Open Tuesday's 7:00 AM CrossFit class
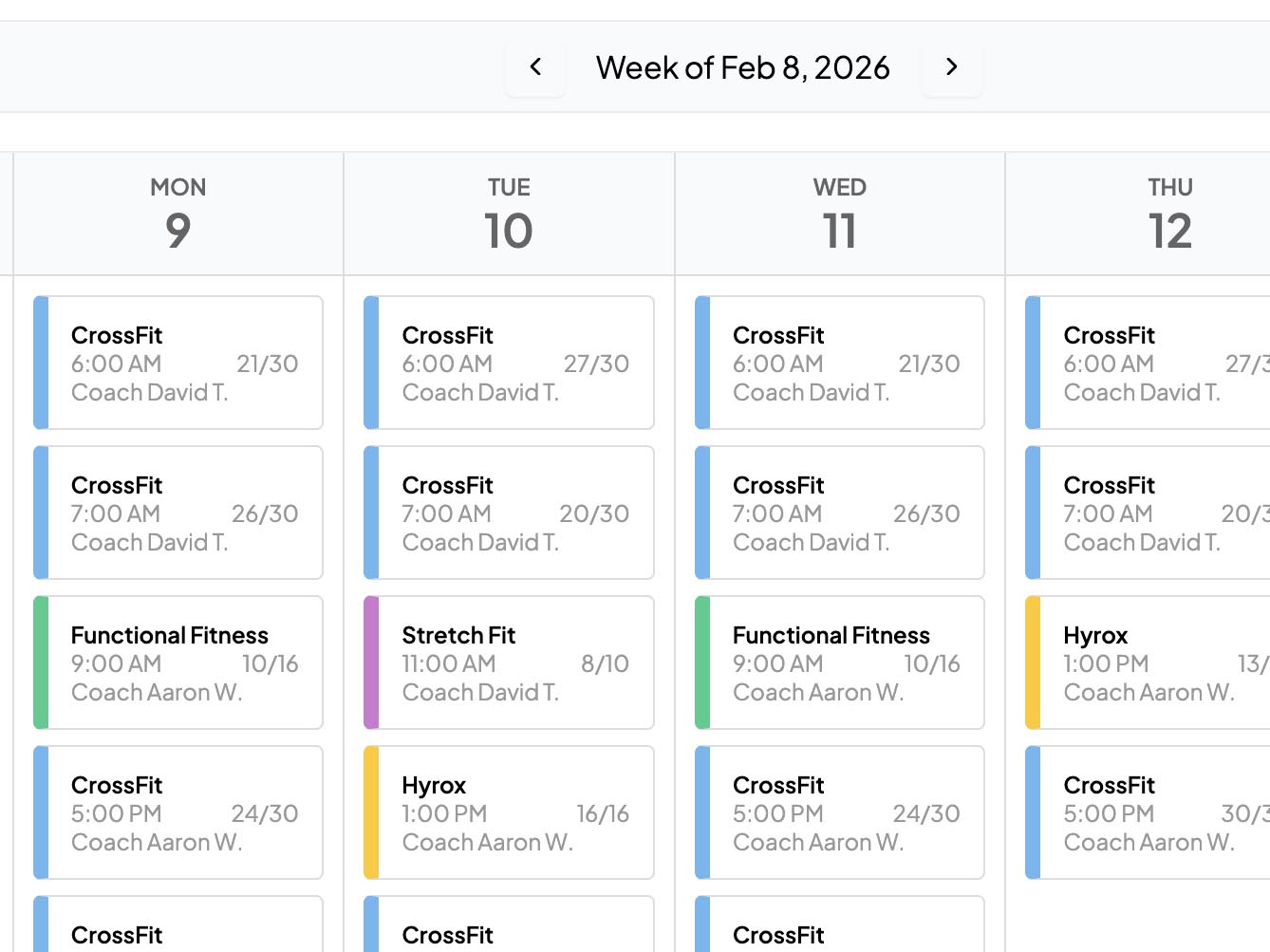This screenshot has height=952, width=1270. [x=508, y=513]
